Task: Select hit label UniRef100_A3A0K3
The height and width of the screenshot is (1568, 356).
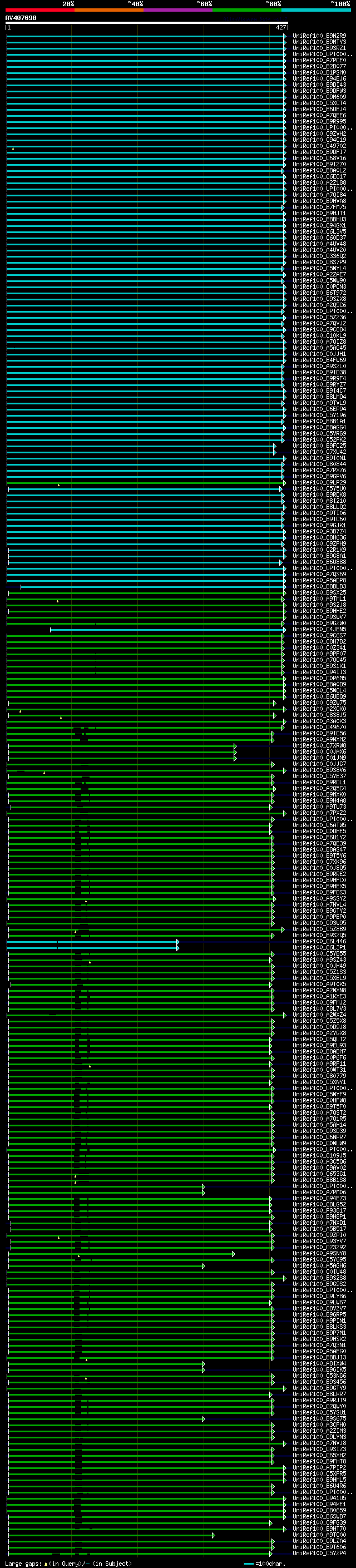Action: pyautogui.click(x=319, y=721)
